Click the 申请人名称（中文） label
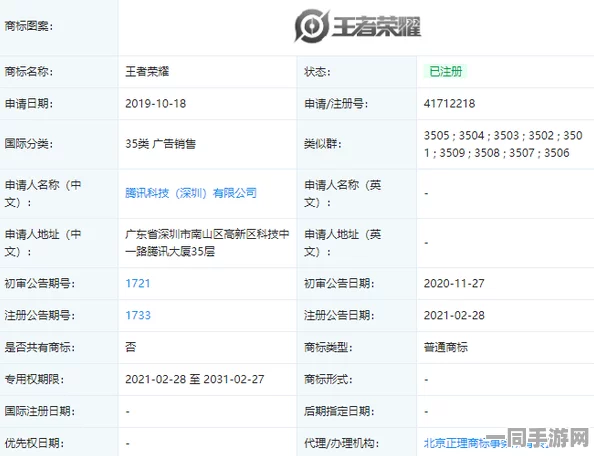This screenshot has width=594, height=456. coord(43,194)
